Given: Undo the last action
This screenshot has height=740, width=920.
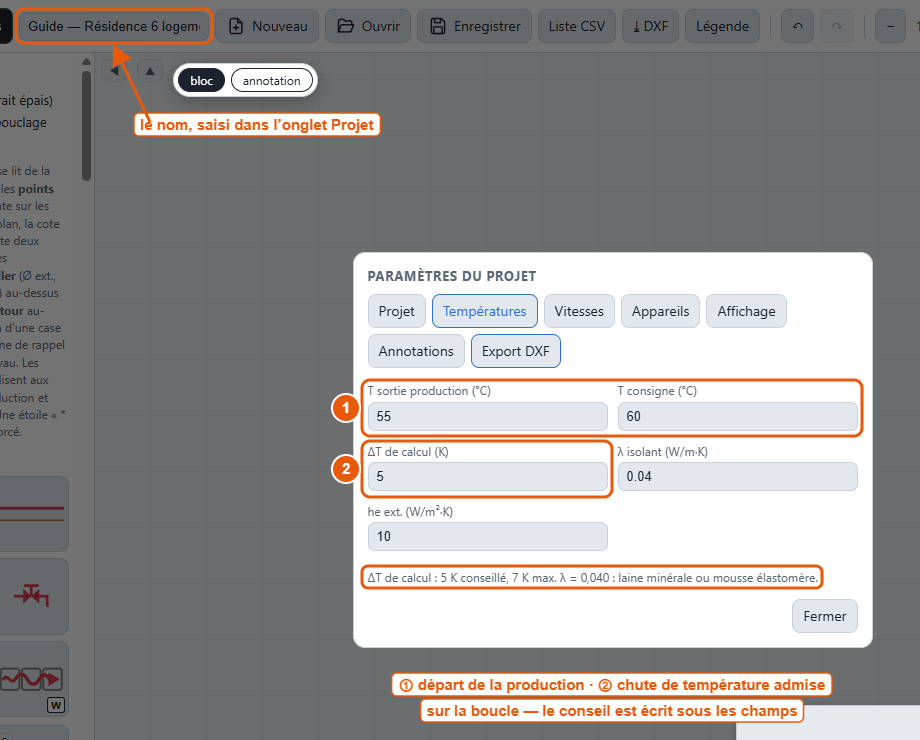Looking at the screenshot, I should pyautogui.click(x=797, y=26).
